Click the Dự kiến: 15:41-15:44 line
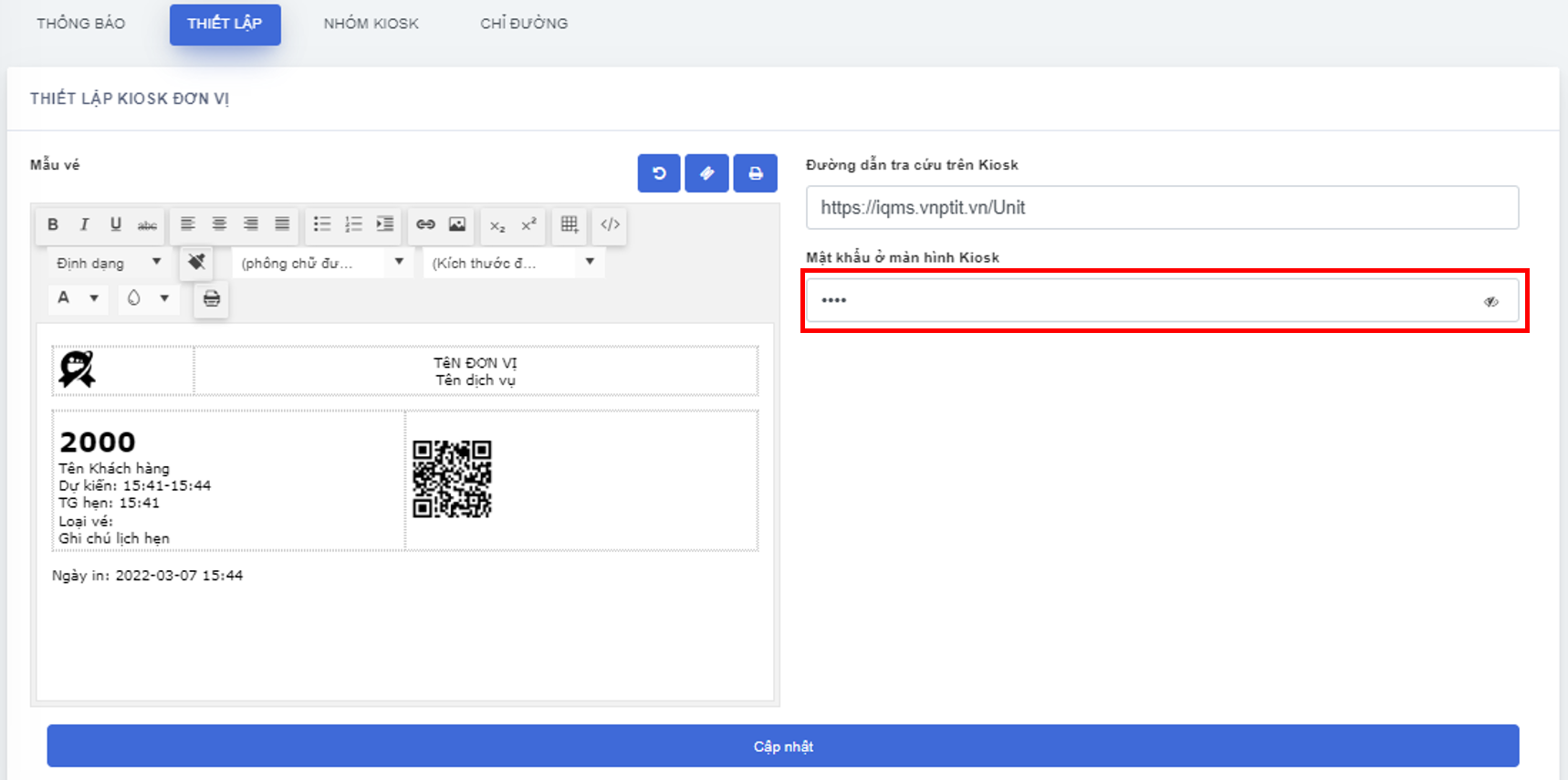 (x=135, y=485)
